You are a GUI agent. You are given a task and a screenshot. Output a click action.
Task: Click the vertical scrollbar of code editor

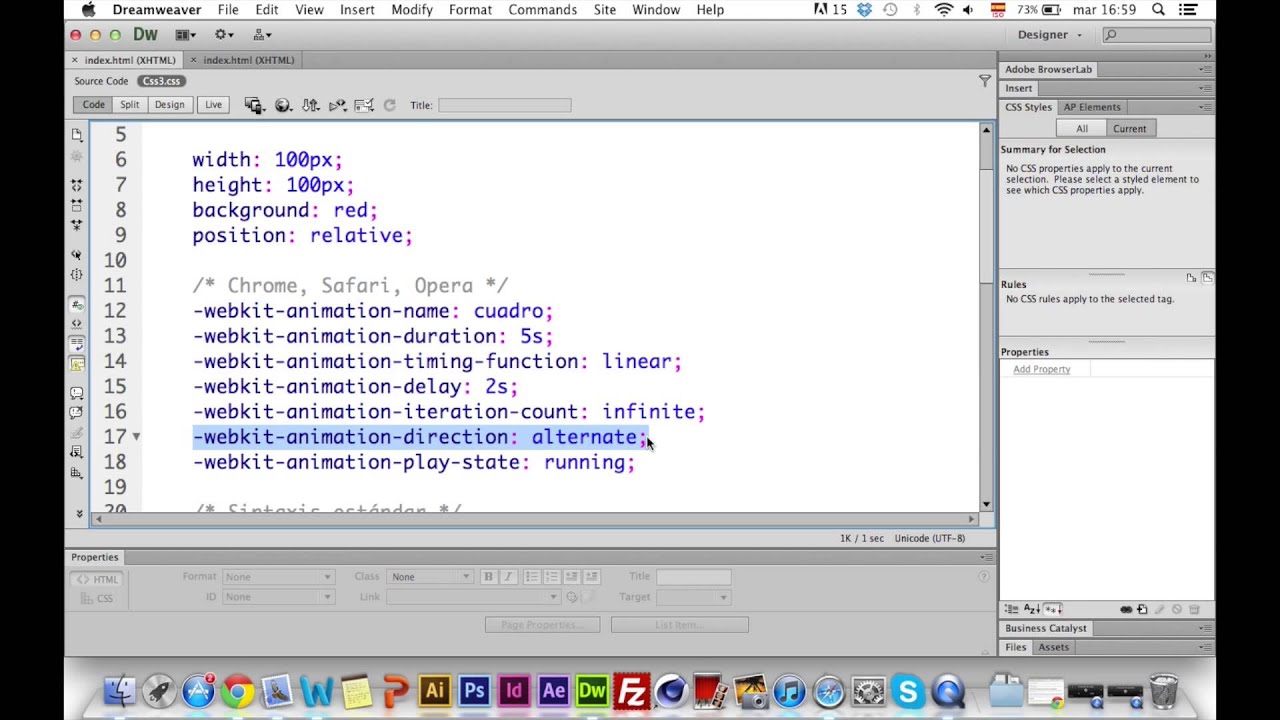click(986, 317)
